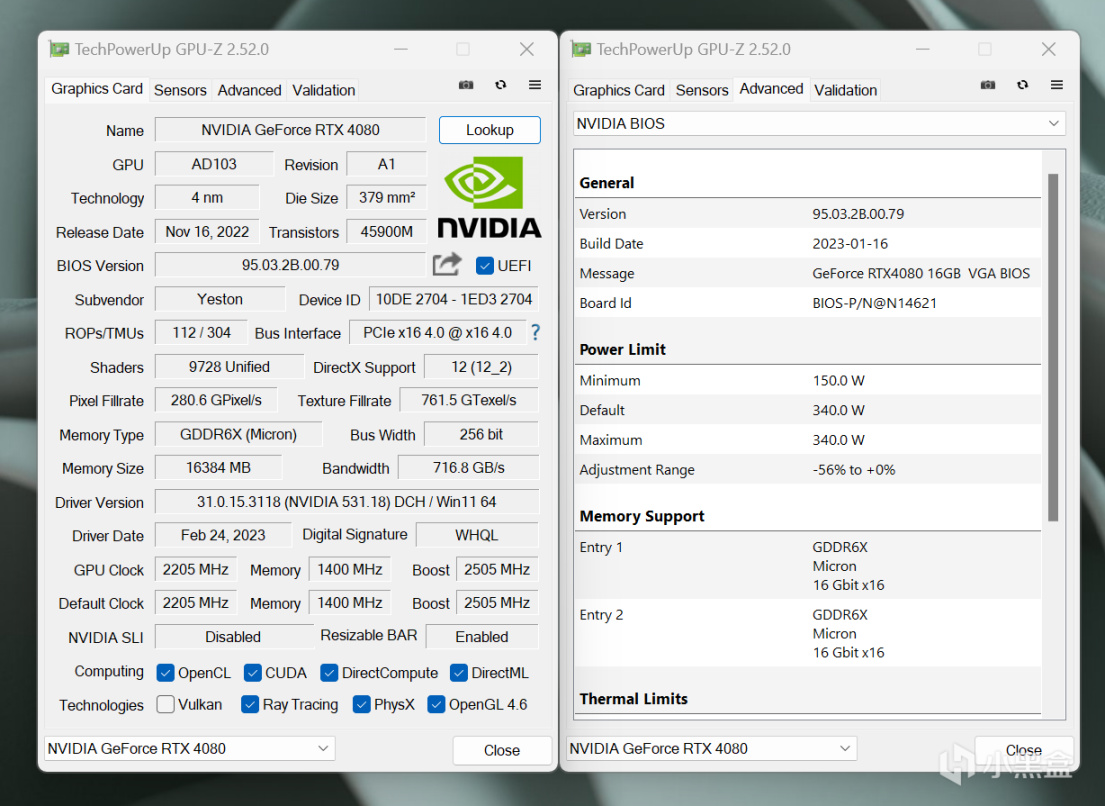Select Advanced tab in right window

click(771, 89)
